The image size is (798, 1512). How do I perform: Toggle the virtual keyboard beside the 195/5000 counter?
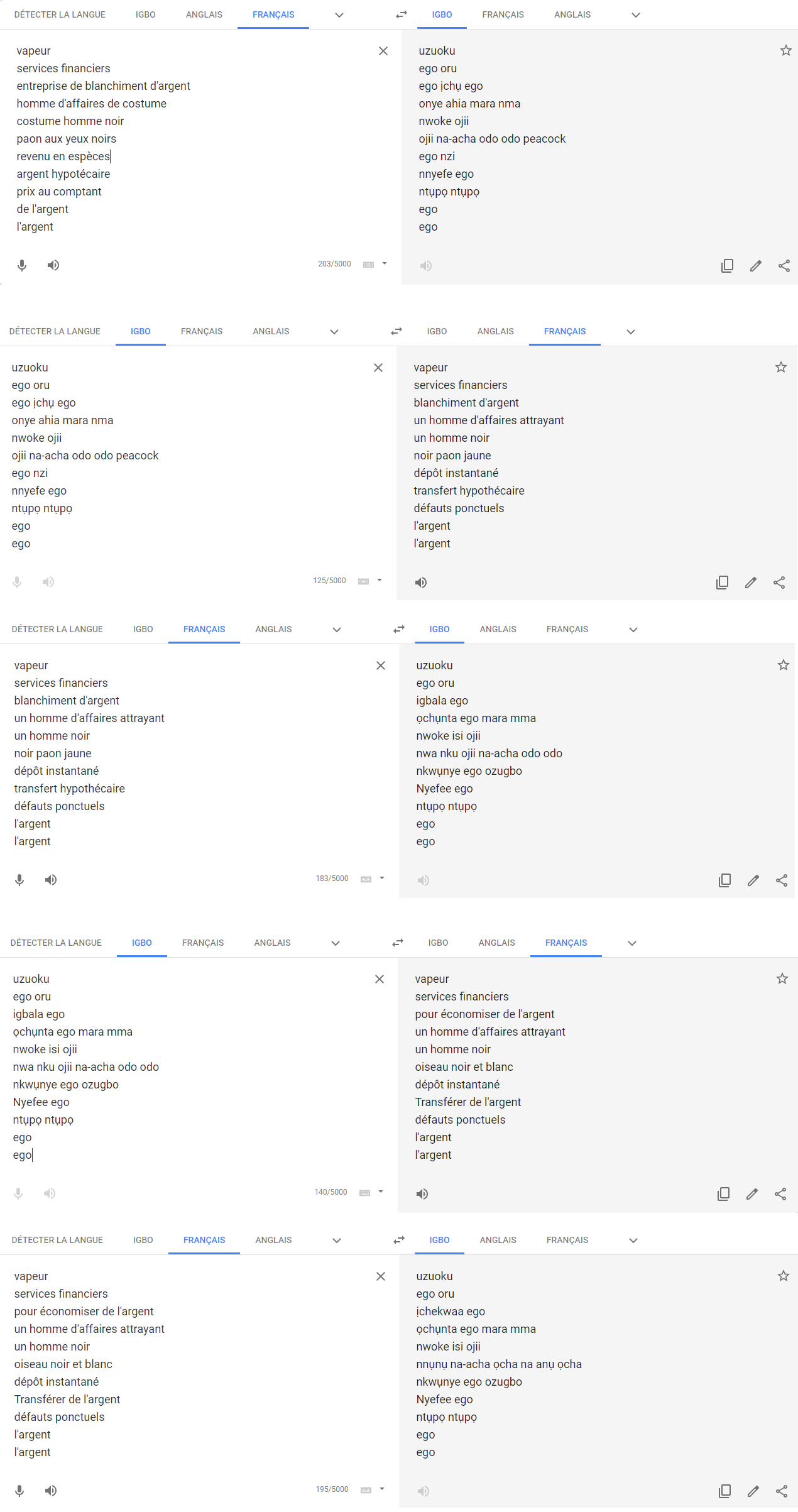[x=366, y=1490]
